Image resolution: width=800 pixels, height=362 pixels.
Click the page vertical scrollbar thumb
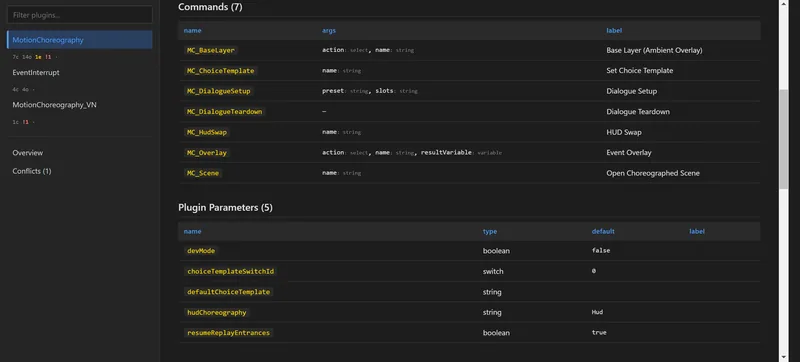click(784, 139)
